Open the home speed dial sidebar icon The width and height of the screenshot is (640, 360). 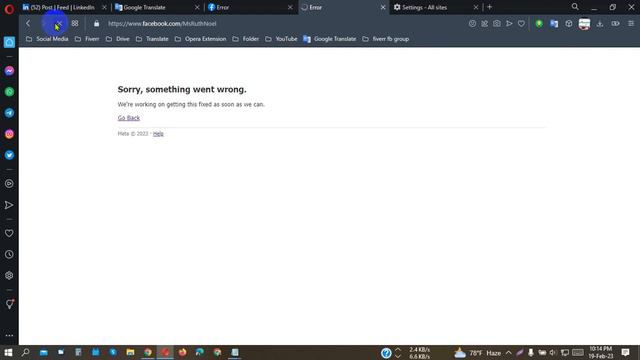tap(9, 42)
